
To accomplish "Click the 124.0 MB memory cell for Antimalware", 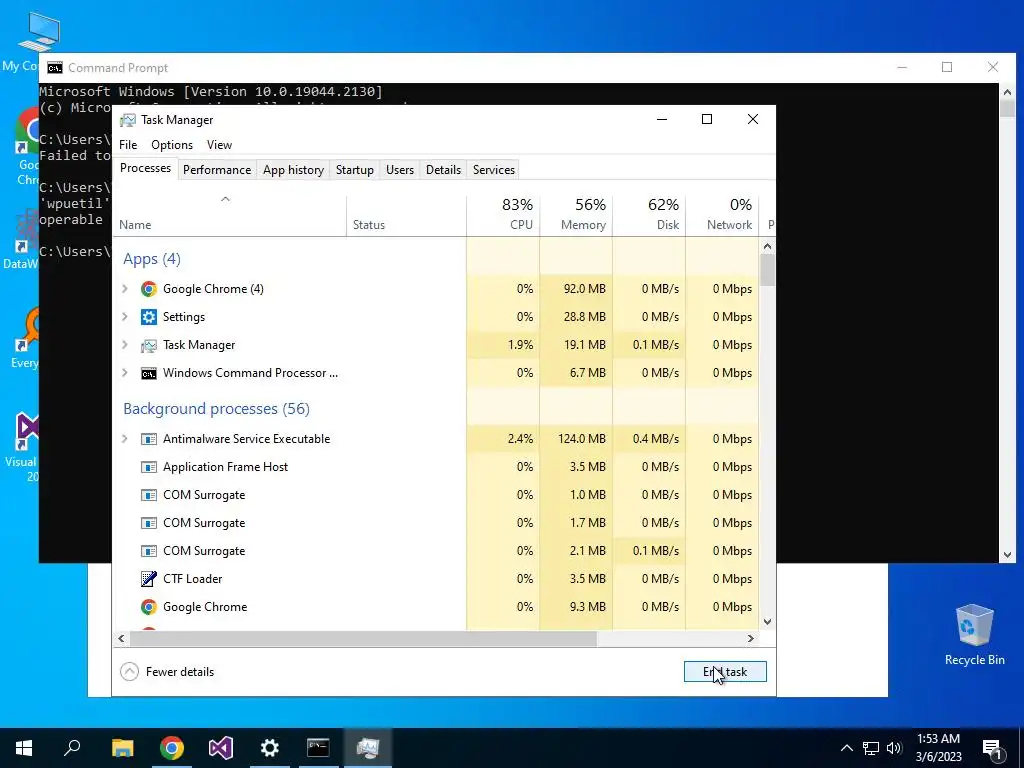I will [577, 439].
